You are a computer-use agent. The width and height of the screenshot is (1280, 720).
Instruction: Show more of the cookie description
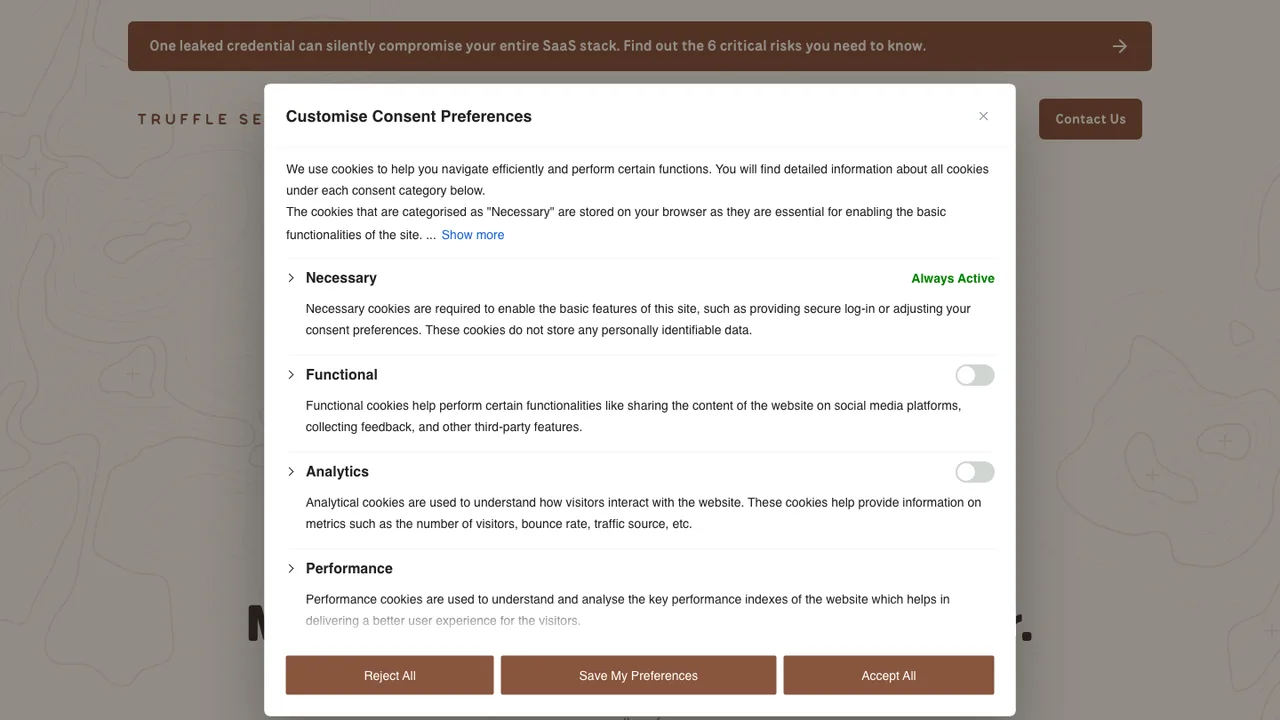tap(473, 235)
